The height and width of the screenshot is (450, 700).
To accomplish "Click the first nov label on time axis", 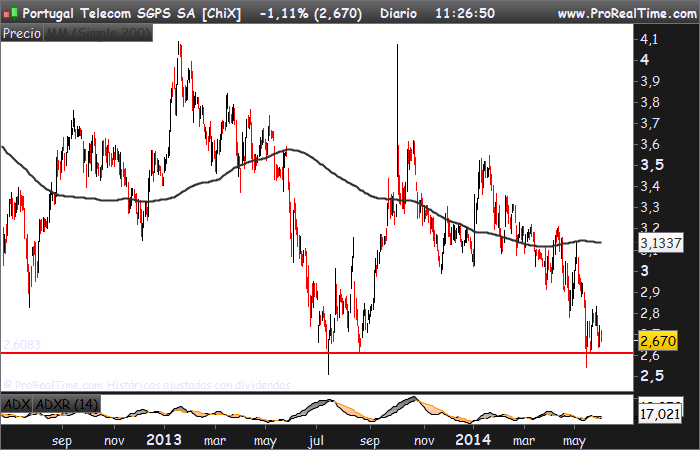I will point(114,441).
